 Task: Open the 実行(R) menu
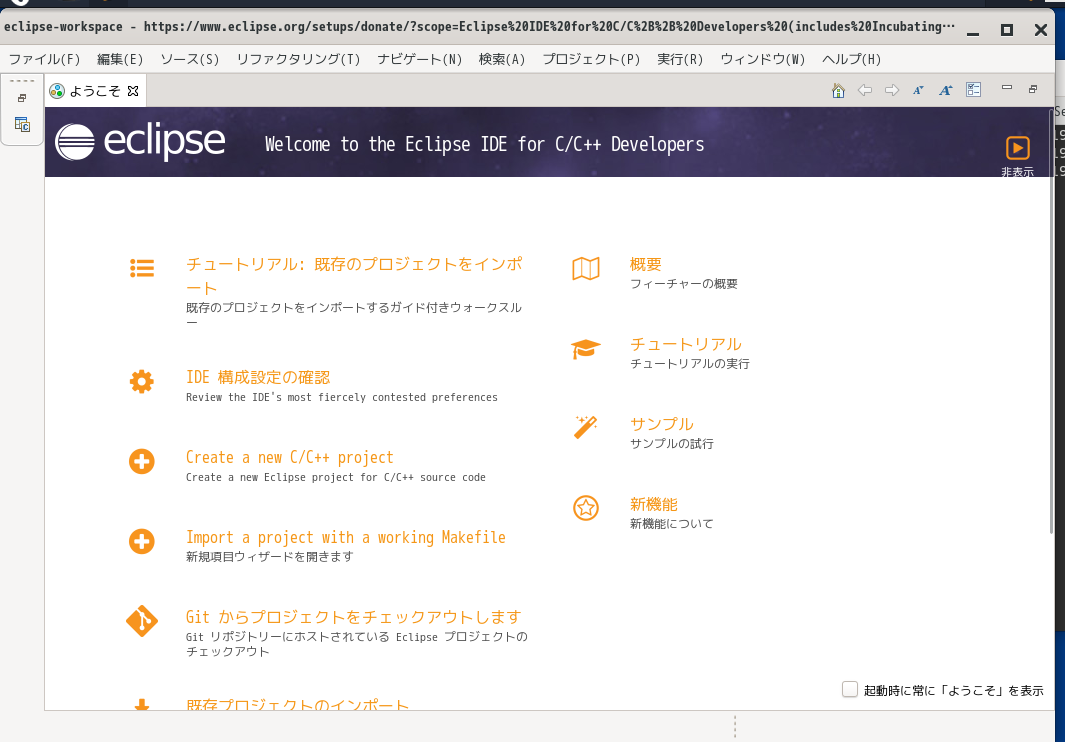pyautogui.click(x=680, y=59)
